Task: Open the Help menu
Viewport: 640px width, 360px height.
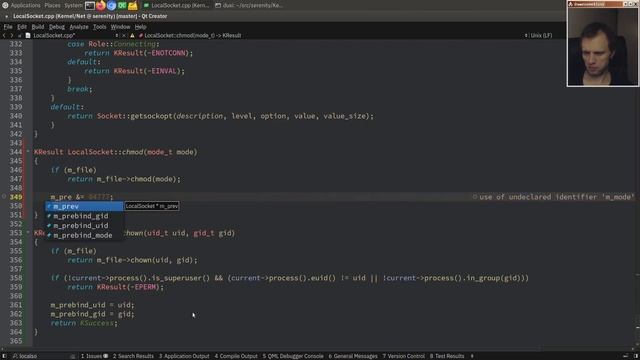Action: [140, 27]
